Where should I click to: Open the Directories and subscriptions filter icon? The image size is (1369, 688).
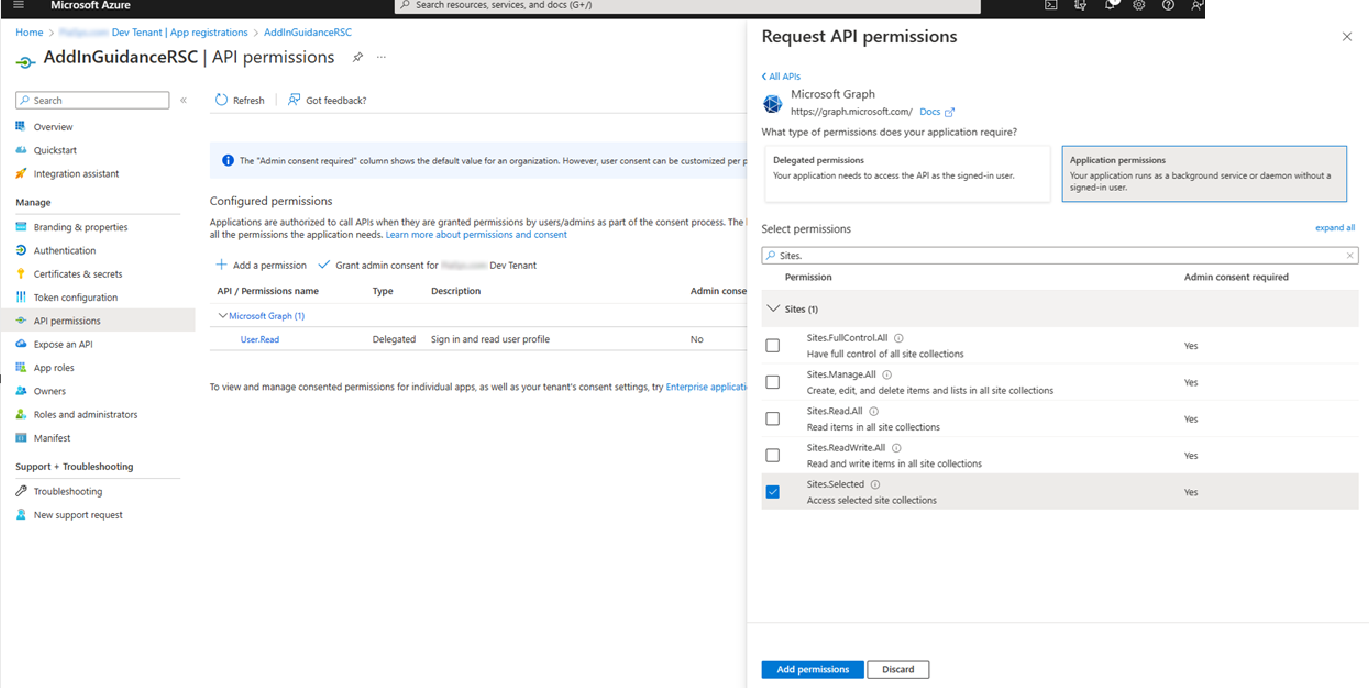tap(1080, 5)
